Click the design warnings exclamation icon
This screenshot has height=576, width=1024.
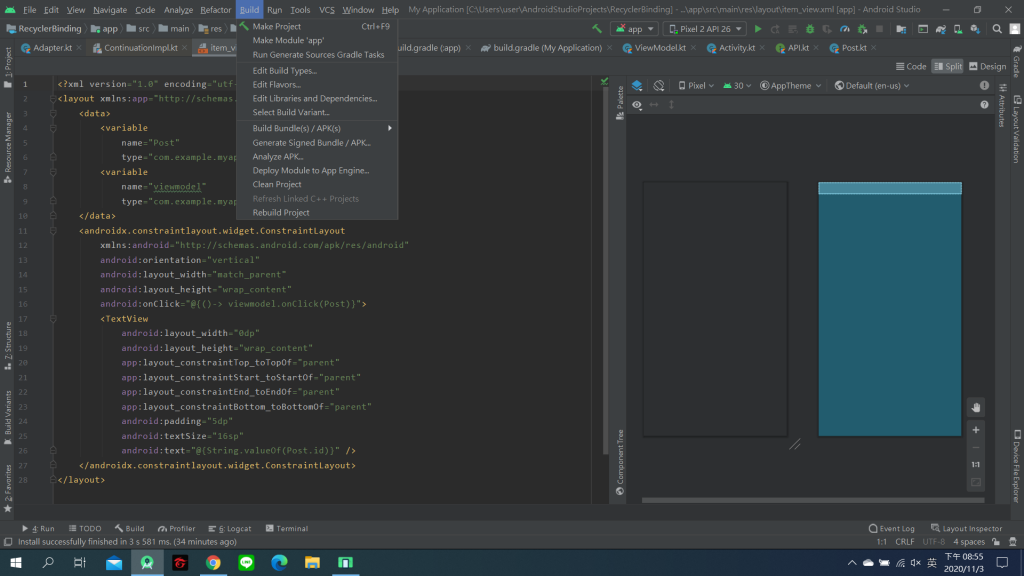coord(984,86)
